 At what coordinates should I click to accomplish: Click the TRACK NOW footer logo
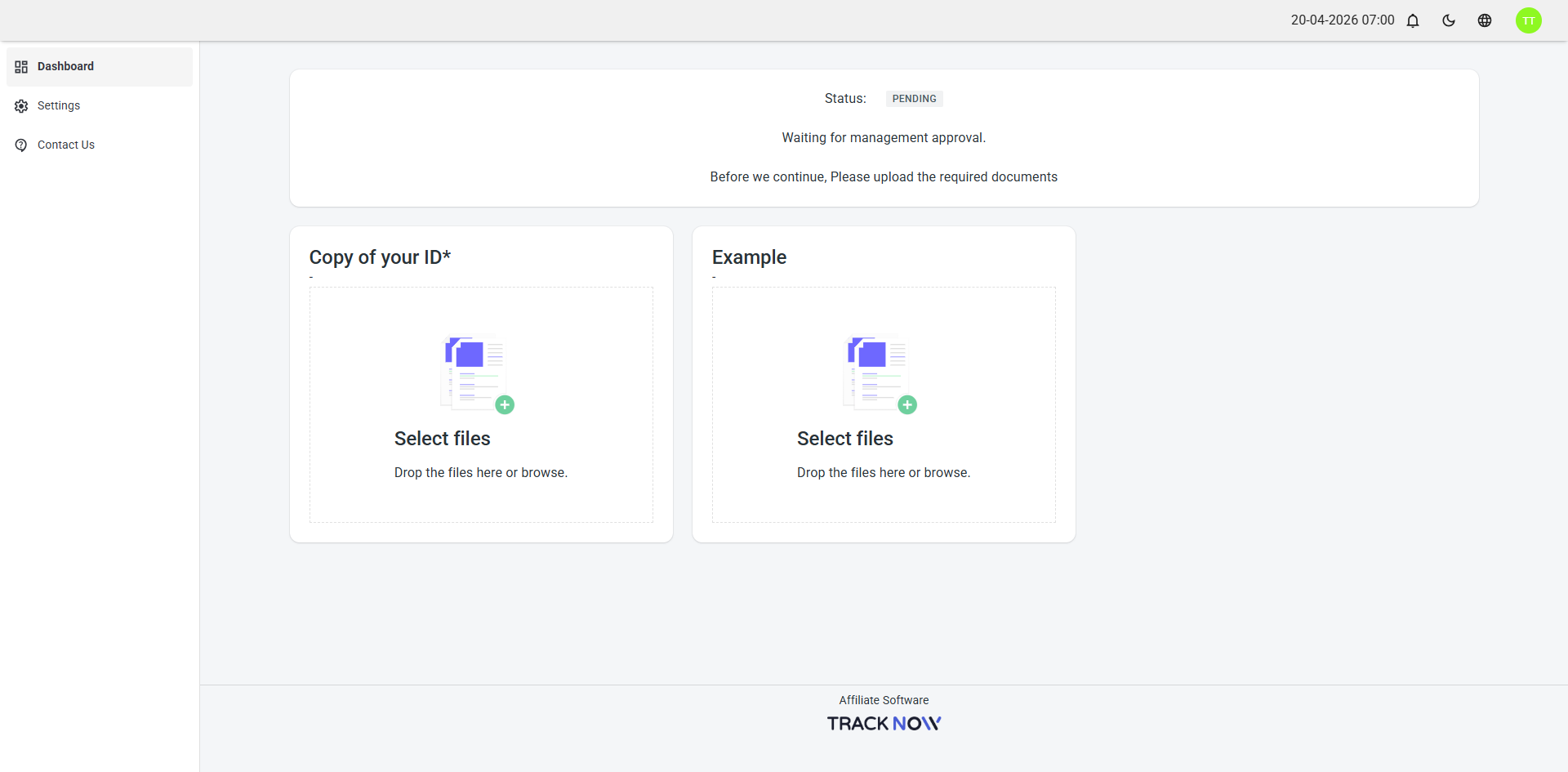click(x=884, y=724)
